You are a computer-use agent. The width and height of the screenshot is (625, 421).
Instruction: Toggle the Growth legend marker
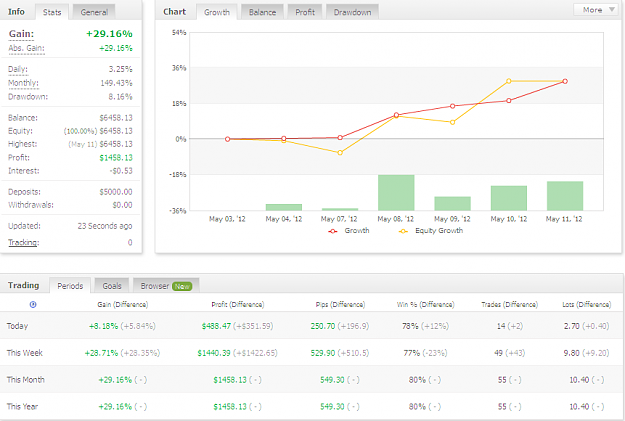click(333, 231)
